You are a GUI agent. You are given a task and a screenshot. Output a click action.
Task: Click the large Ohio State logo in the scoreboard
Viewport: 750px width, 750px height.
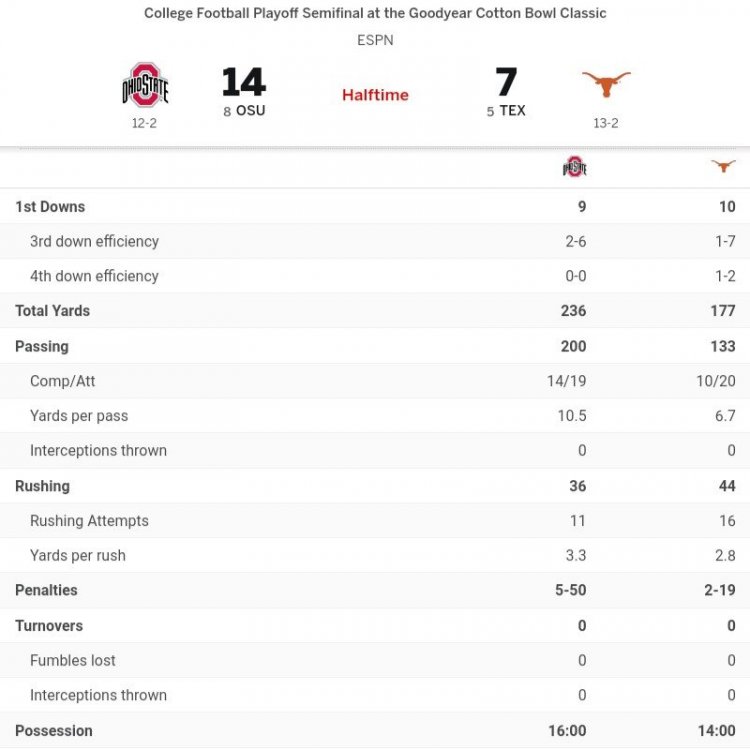point(145,86)
